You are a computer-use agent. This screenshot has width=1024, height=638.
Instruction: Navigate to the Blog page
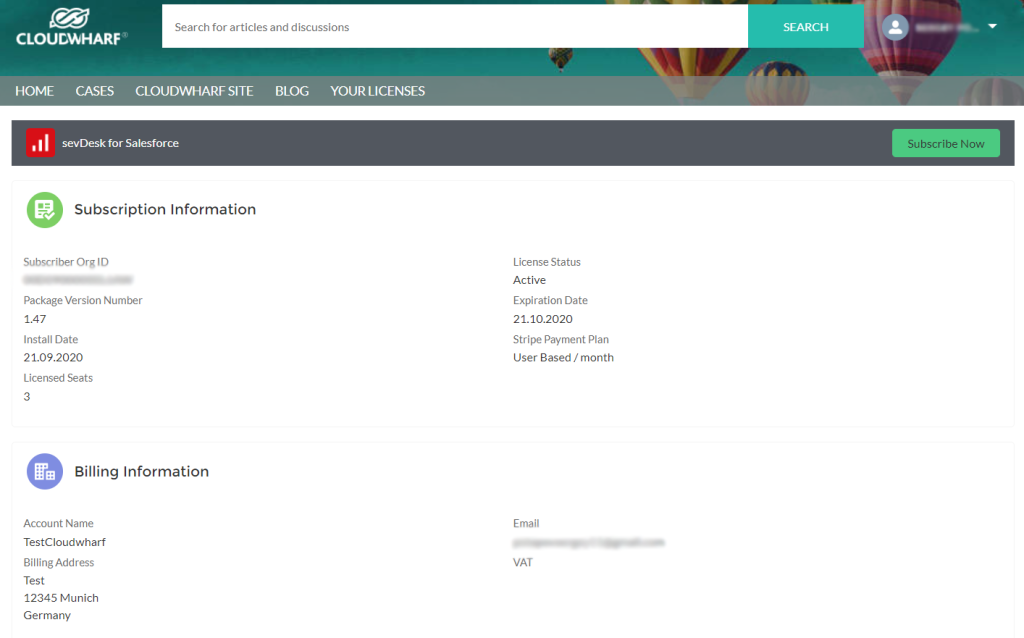coord(292,91)
